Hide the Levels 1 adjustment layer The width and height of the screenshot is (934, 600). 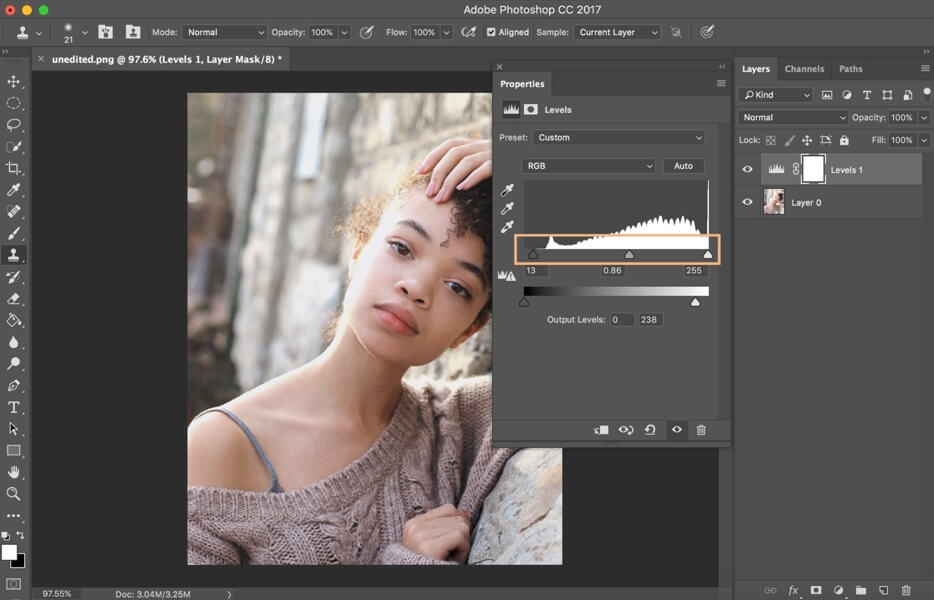tap(746, 168)
